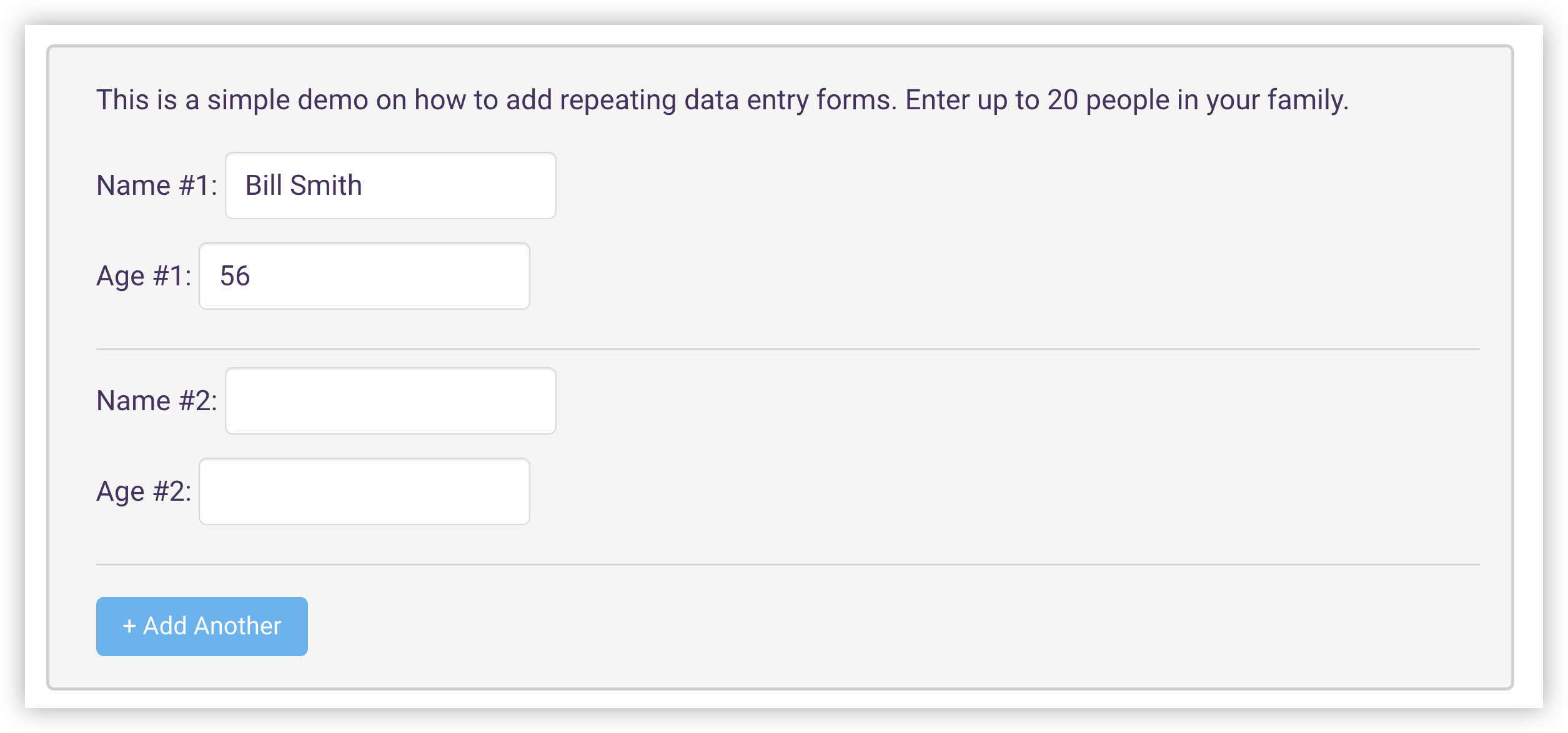Click the Age #2: label
The height and width of the screenshot is (733, 1568).
144,492
